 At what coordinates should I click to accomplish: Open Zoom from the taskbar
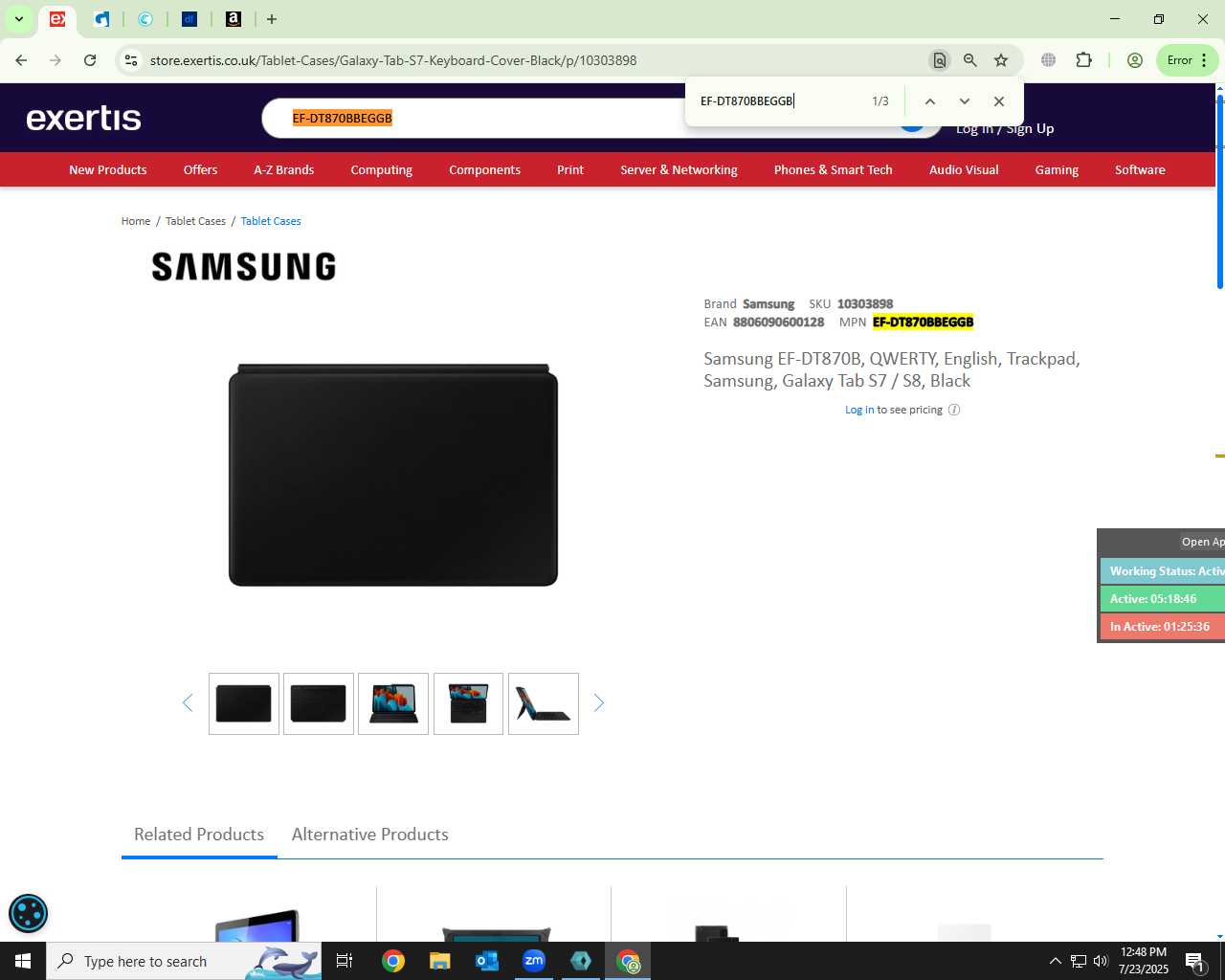click(534, 961)
